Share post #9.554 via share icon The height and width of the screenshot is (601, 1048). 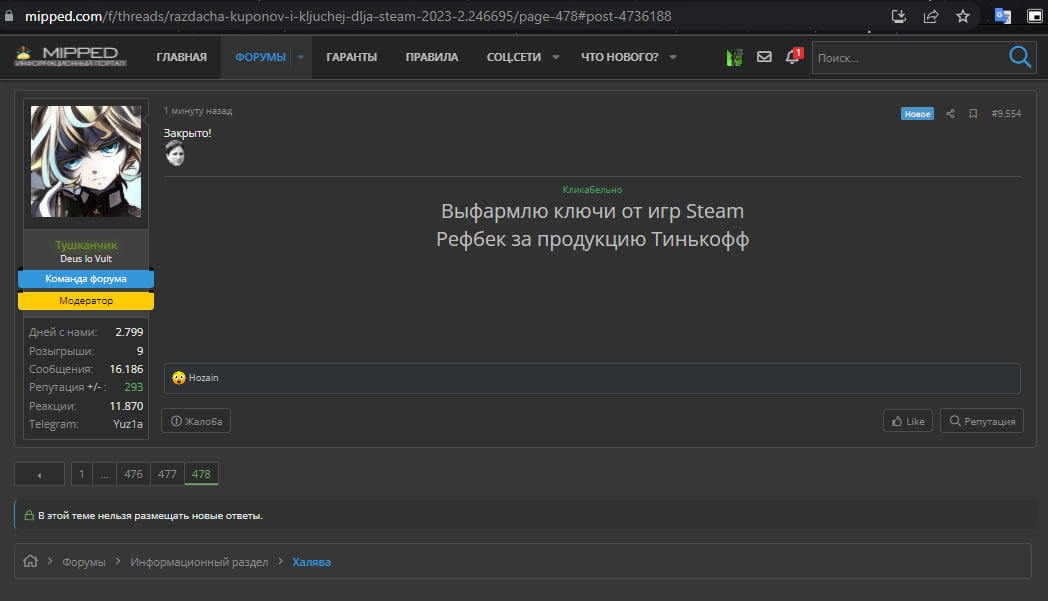click(x=950, y=114)
